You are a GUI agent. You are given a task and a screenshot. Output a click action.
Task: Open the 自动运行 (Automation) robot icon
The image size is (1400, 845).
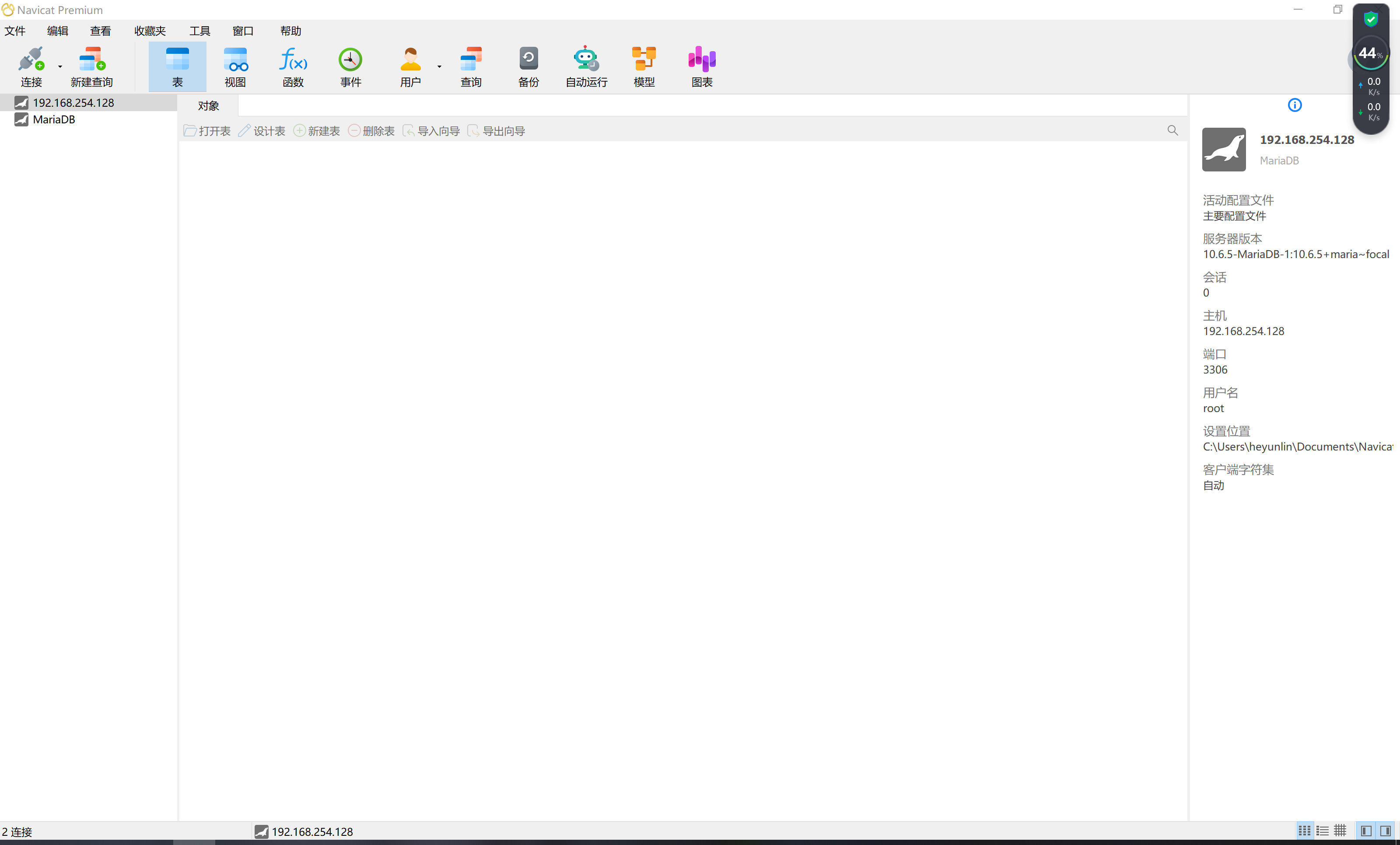[x=586, y=67]
